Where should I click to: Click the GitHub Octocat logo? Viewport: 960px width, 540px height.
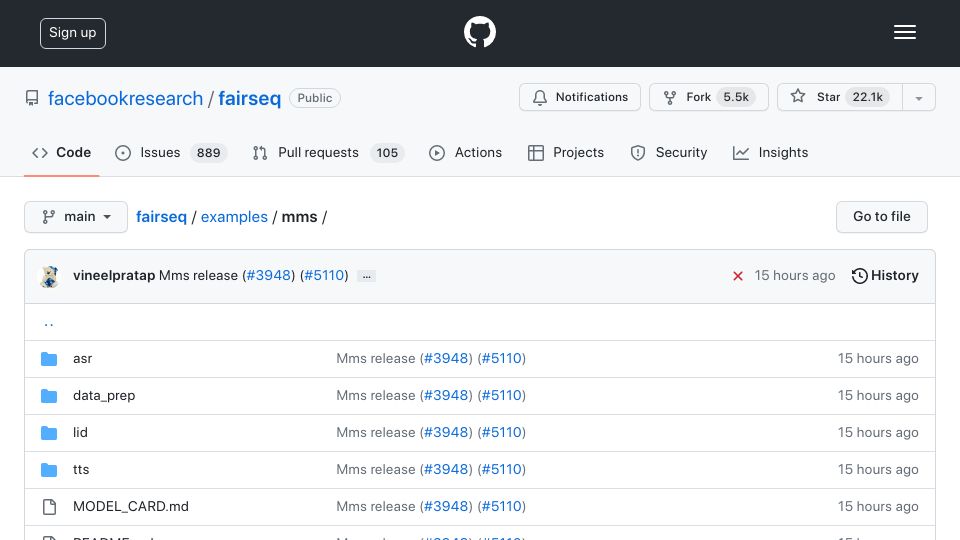click(479, 32)
